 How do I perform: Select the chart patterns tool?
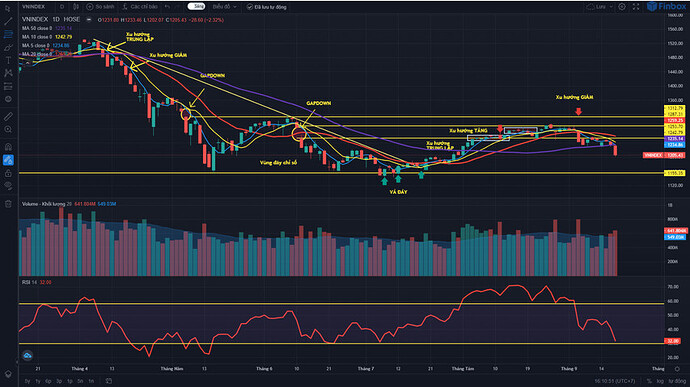[8, 73]
